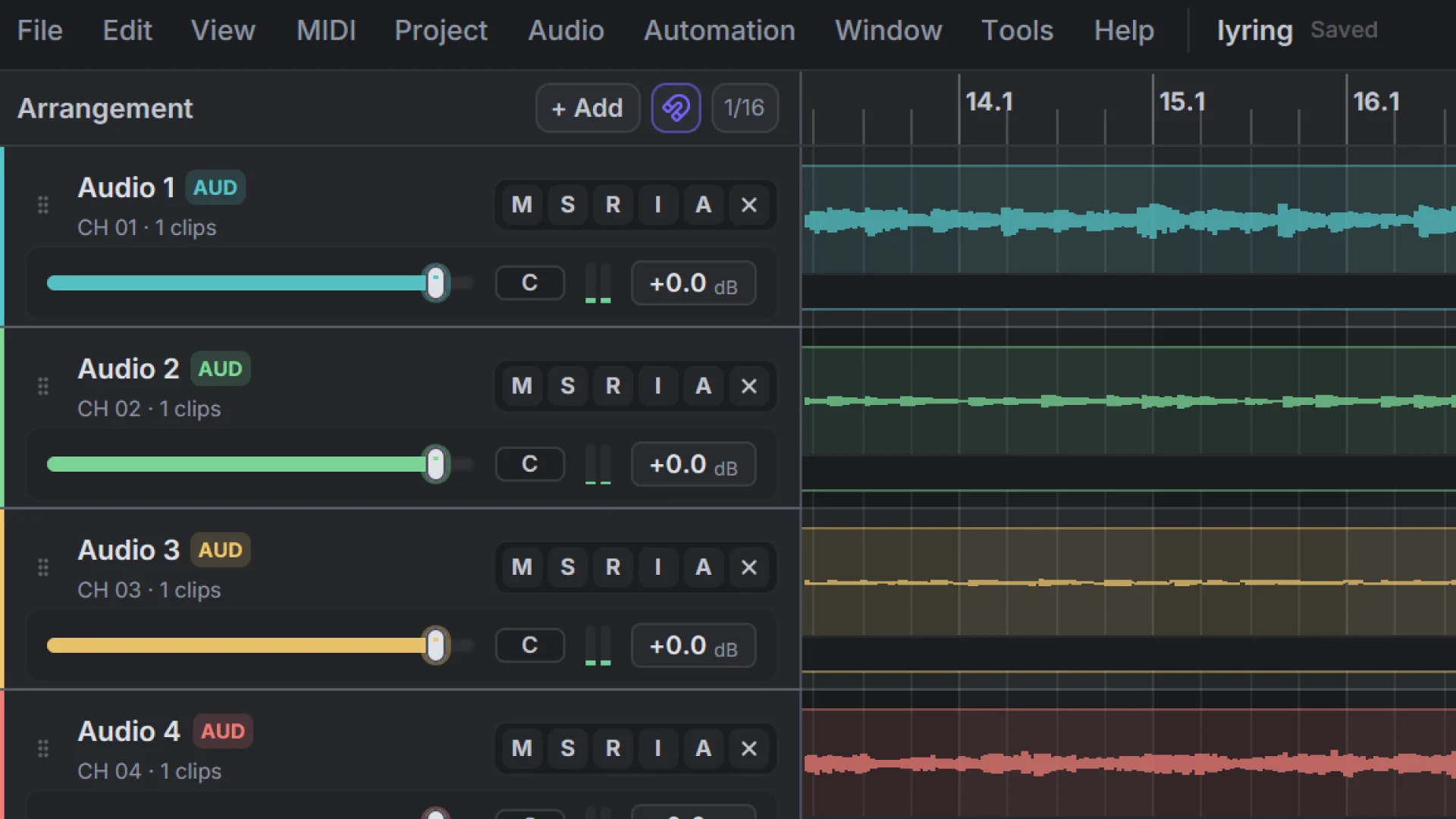Edit Audio 3 +0.0 dB field
1456x819 pixels.
coord(693,646)
